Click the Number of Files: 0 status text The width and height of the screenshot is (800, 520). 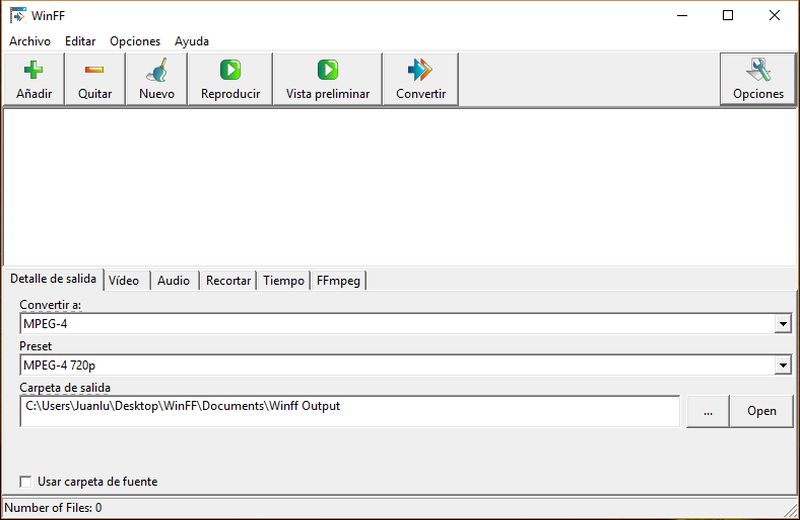point(53,508)
